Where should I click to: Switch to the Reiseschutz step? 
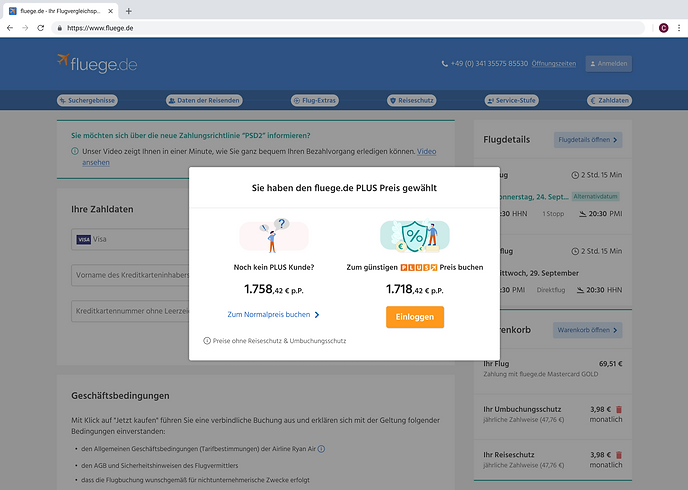(412, 100)
